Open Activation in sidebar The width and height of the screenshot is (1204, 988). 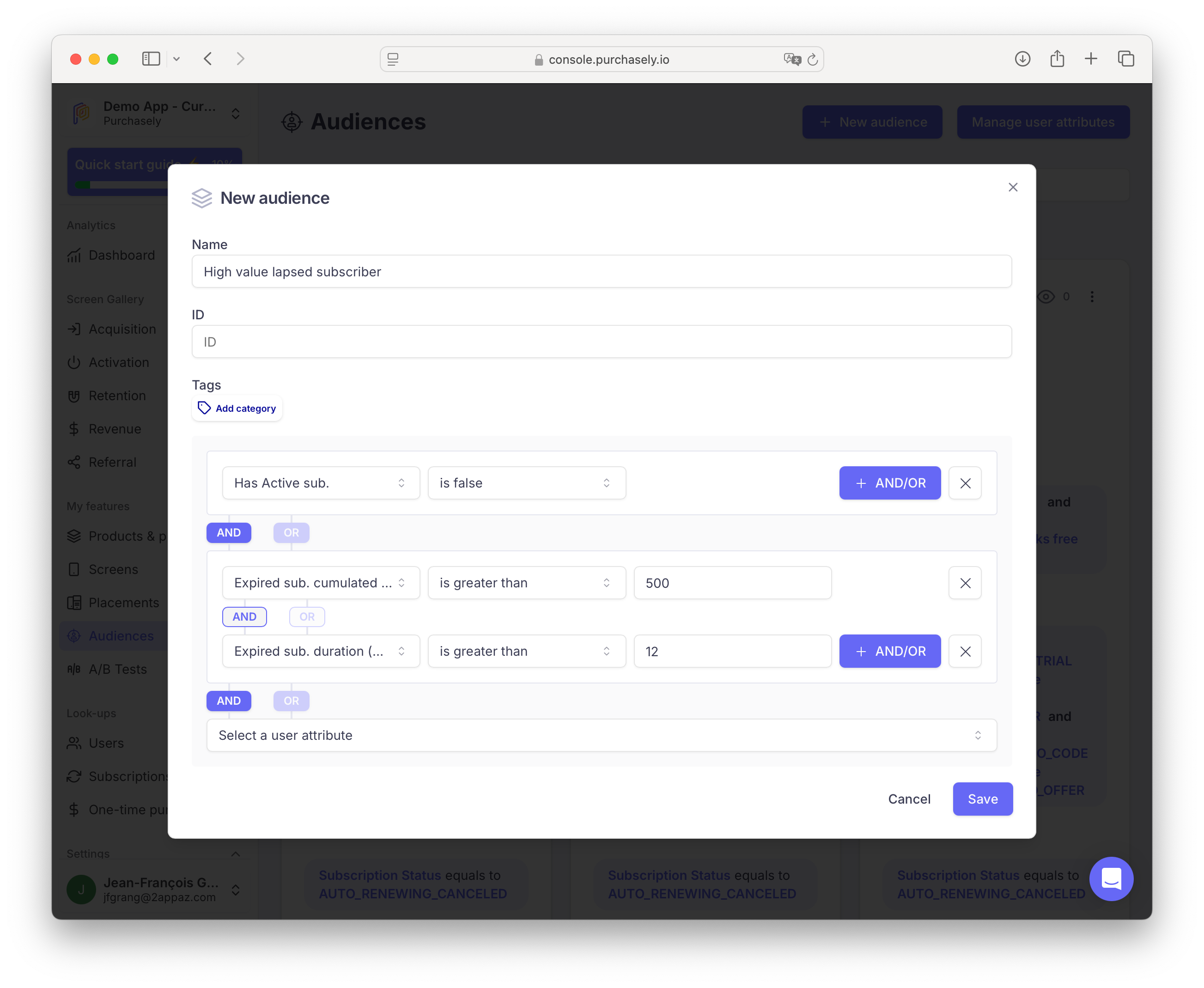[x=108, y=362]
